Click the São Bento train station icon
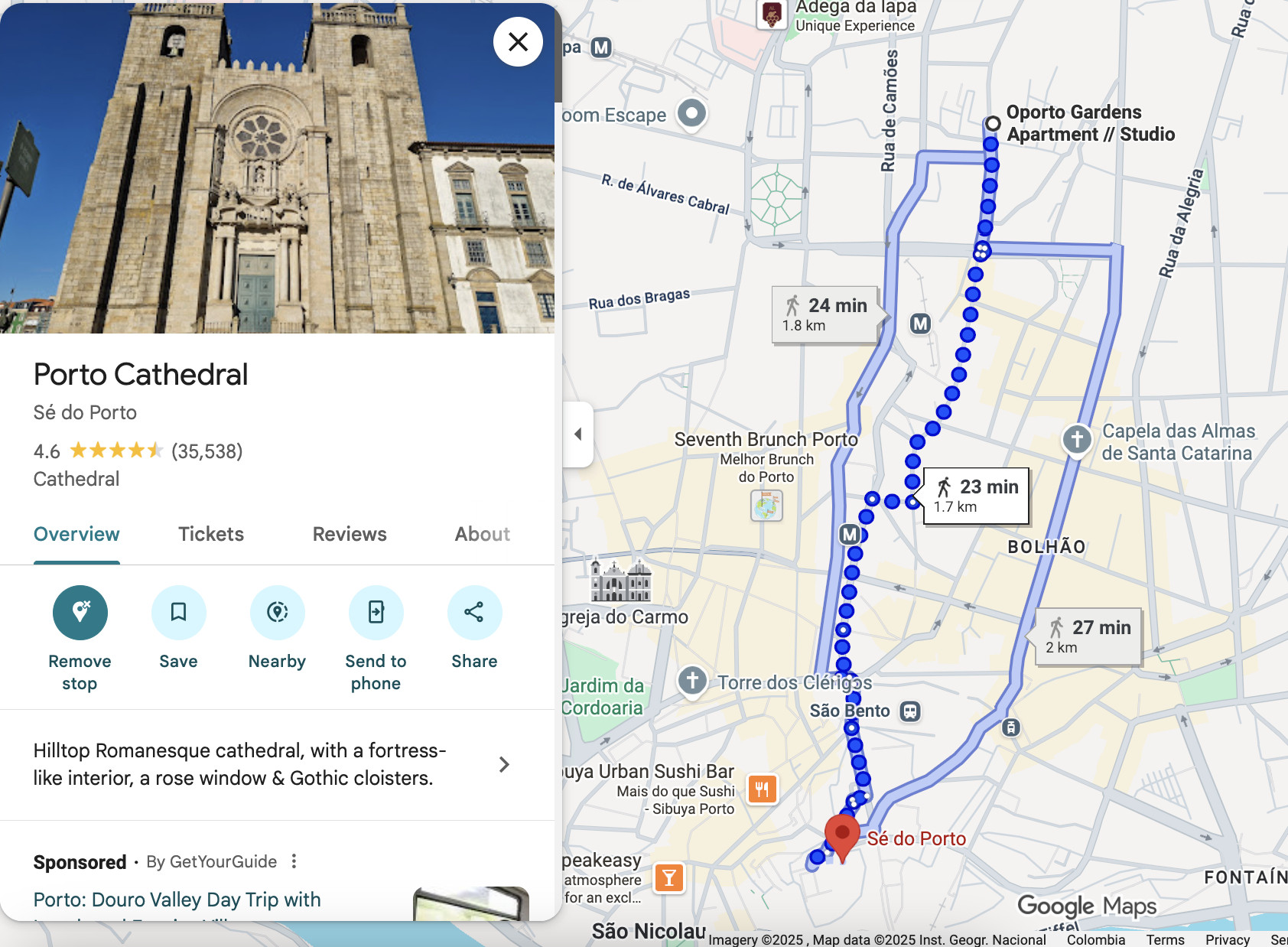This screenshot has width=1288, height=947. [909, 711]
